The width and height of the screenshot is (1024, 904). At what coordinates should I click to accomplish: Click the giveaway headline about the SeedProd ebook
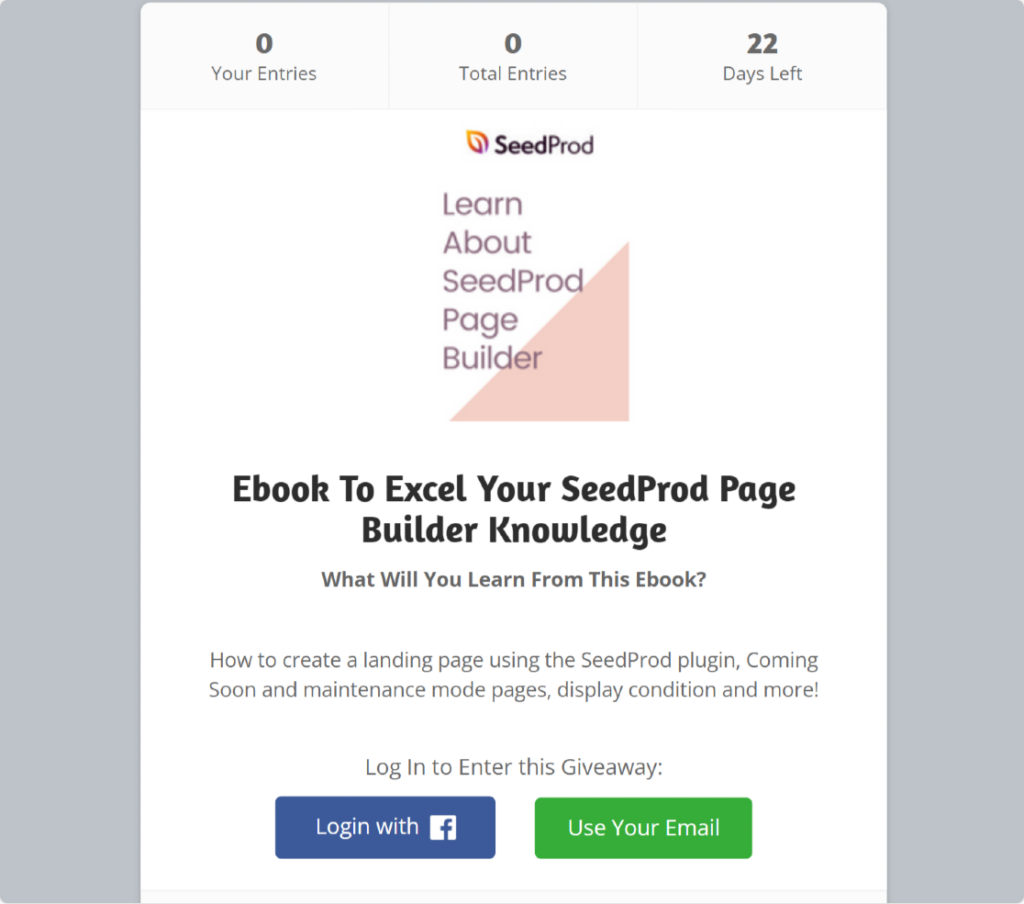pos(513,508)
